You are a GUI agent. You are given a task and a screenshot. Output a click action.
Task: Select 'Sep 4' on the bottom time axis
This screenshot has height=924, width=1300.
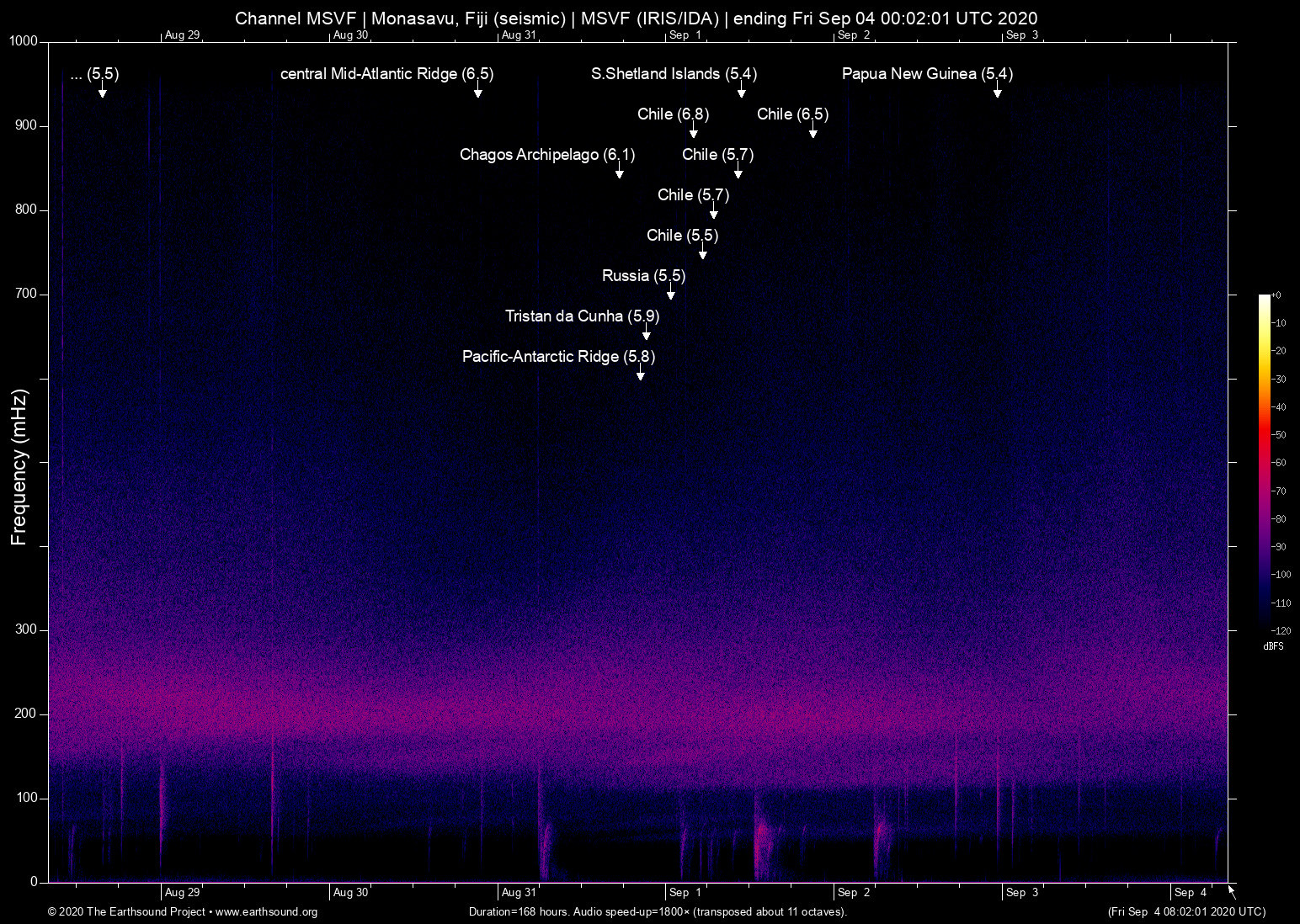(x=1191, y=893)
